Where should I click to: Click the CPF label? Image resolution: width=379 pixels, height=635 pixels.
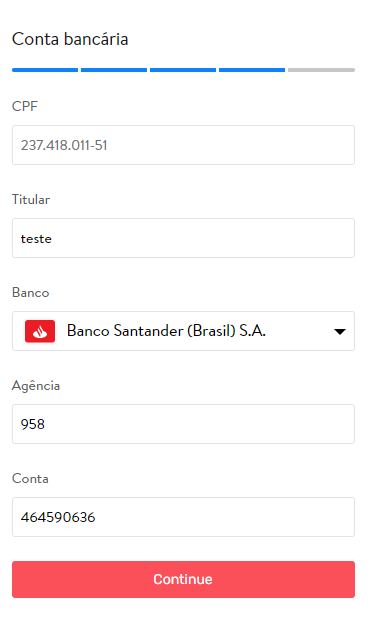(x=25, y=106)
